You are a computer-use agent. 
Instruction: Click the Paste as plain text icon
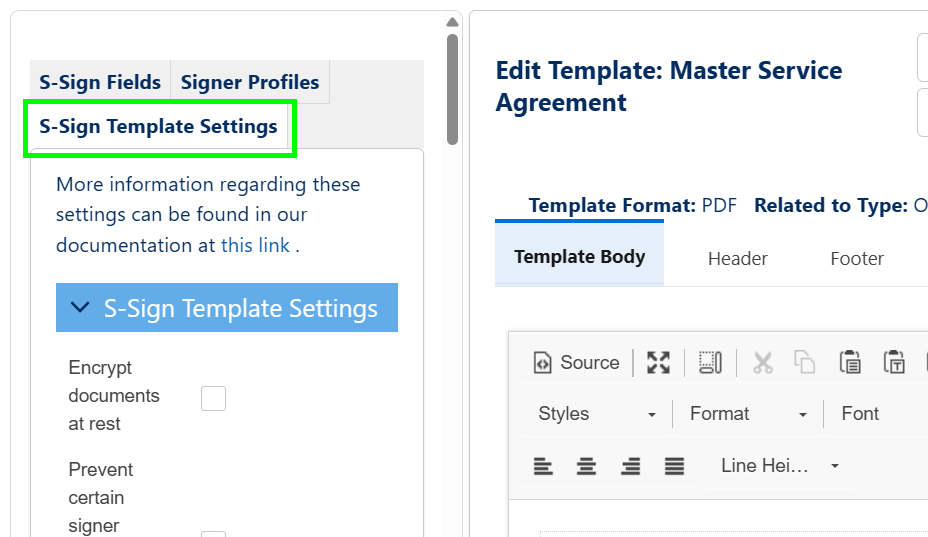[894, 363]
